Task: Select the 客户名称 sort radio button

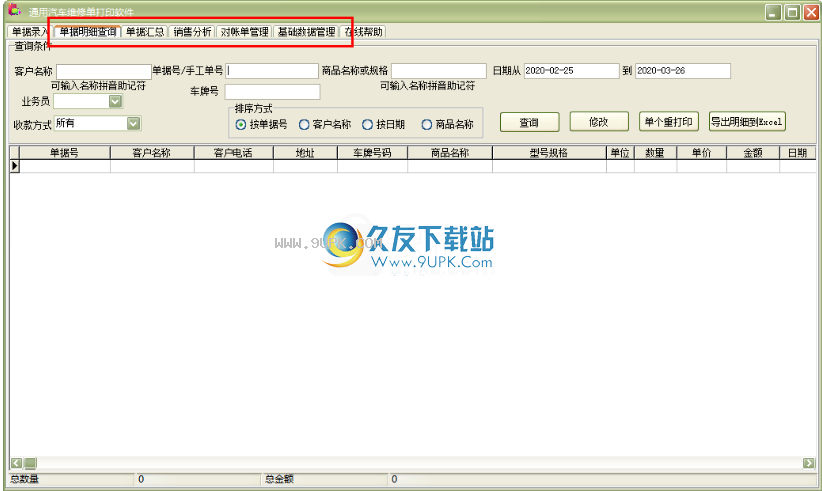Action: point(304,125)
